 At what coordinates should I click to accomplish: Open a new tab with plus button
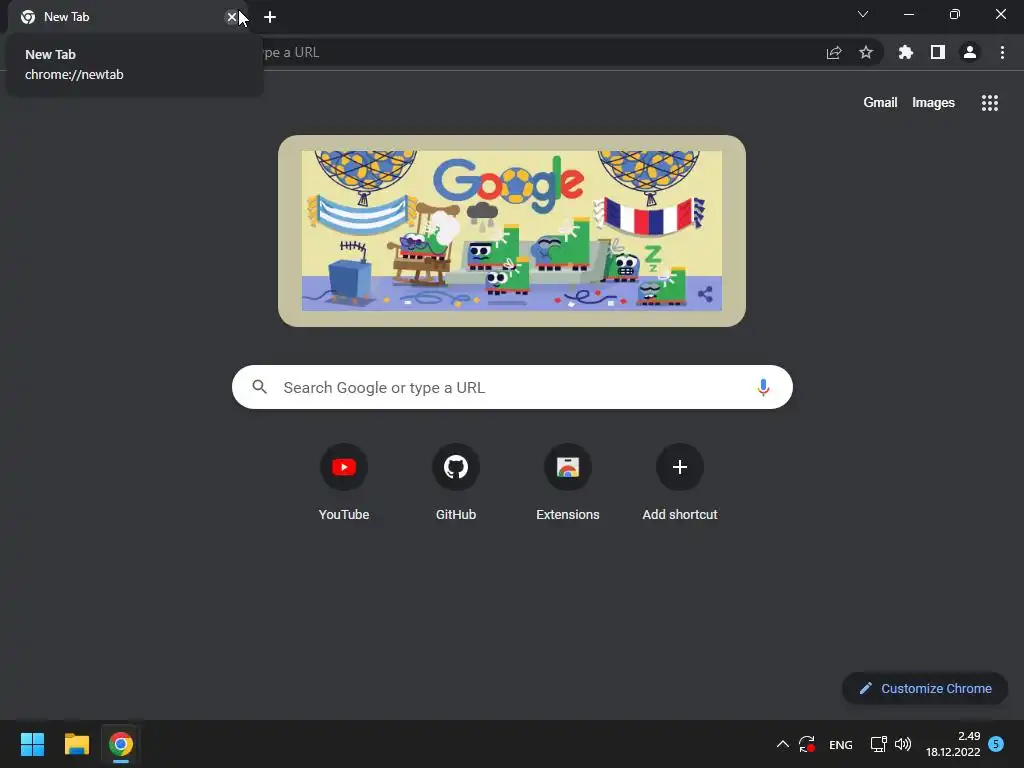[x=270, y=17]
